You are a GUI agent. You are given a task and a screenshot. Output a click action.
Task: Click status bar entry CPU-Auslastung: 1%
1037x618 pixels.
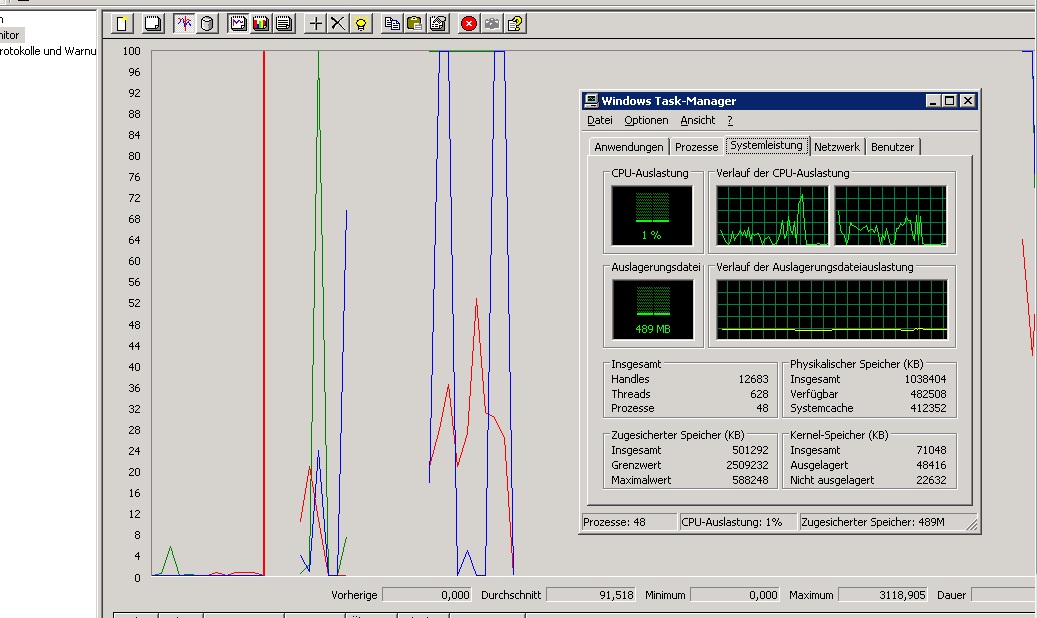point(738,522)
